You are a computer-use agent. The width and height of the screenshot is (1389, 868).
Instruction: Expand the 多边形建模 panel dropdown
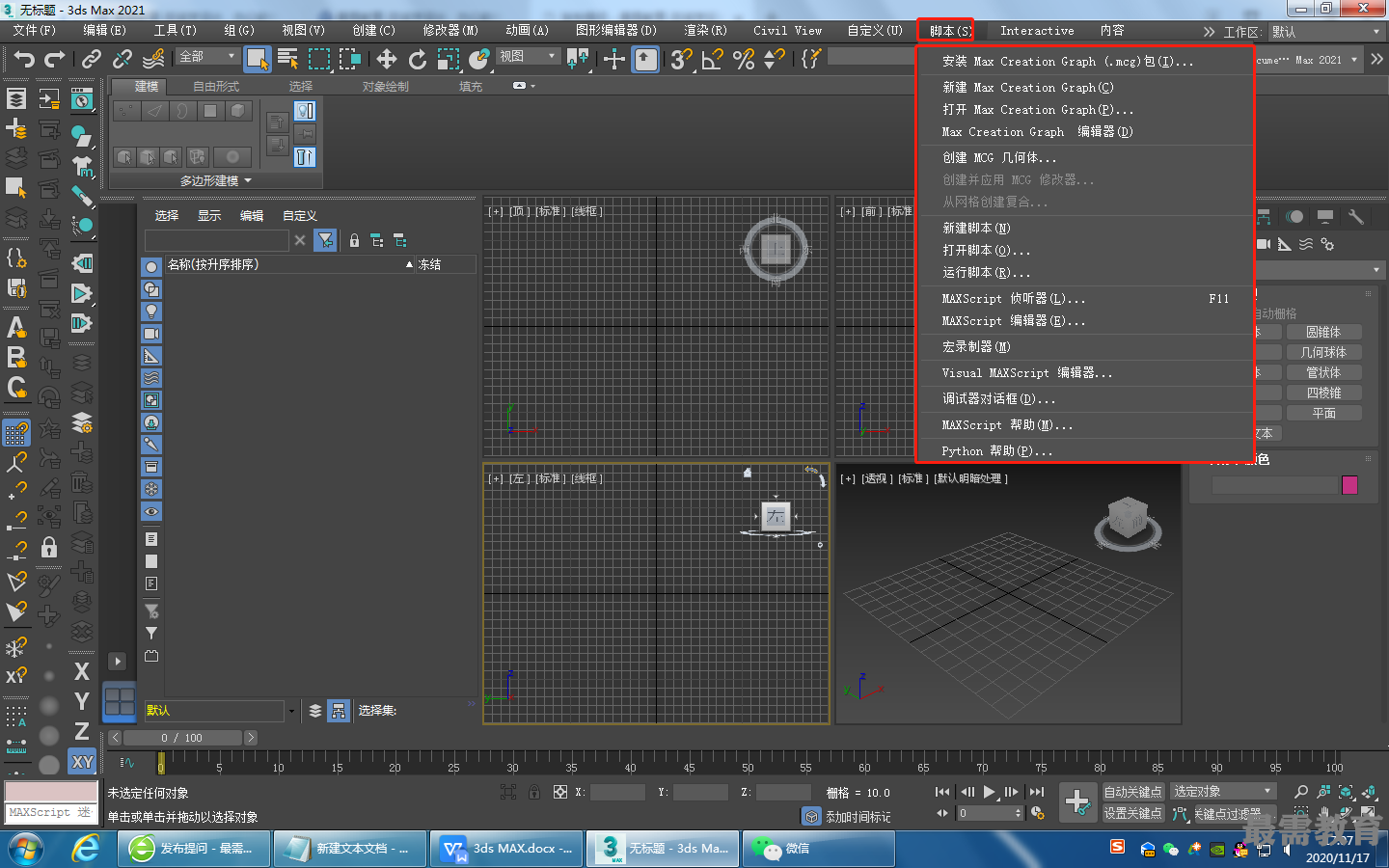click(x=216, y=181)
